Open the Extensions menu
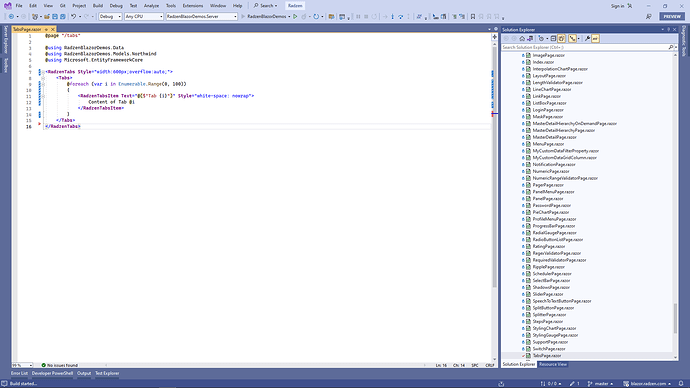 tap(193, 6)
